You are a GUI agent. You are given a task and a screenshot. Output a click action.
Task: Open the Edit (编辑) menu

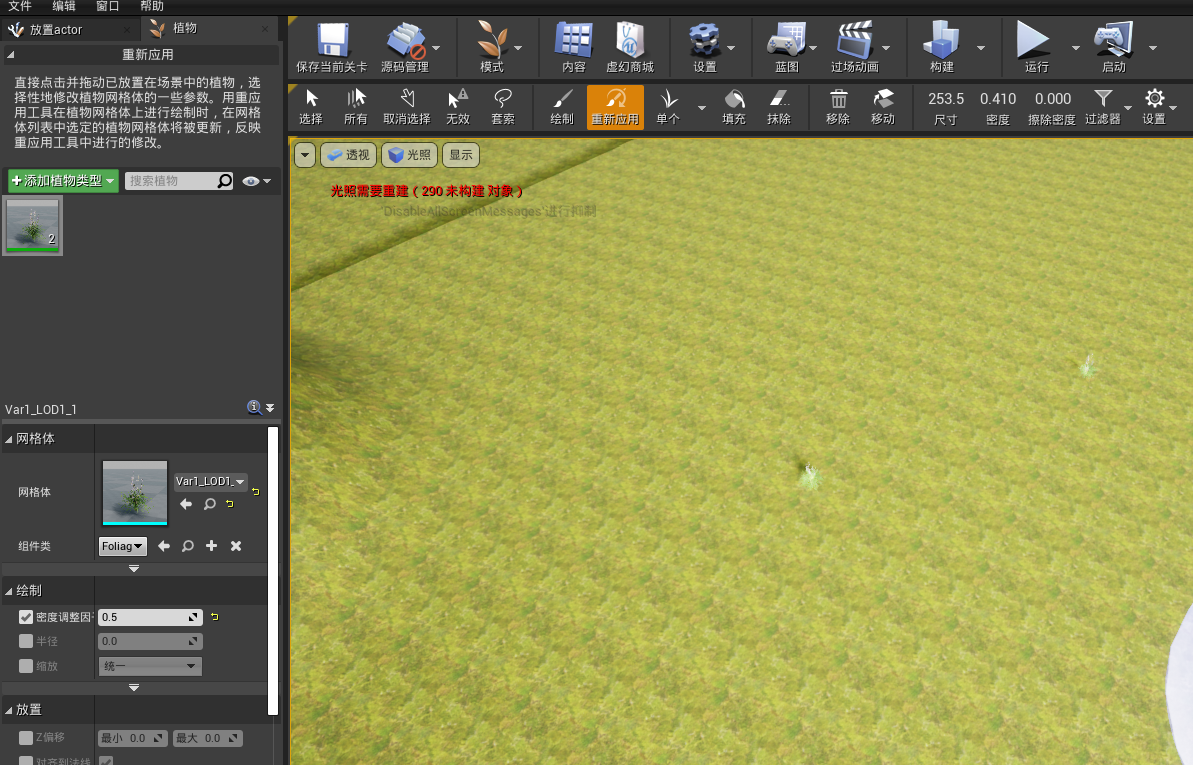(x=64, y=6)
